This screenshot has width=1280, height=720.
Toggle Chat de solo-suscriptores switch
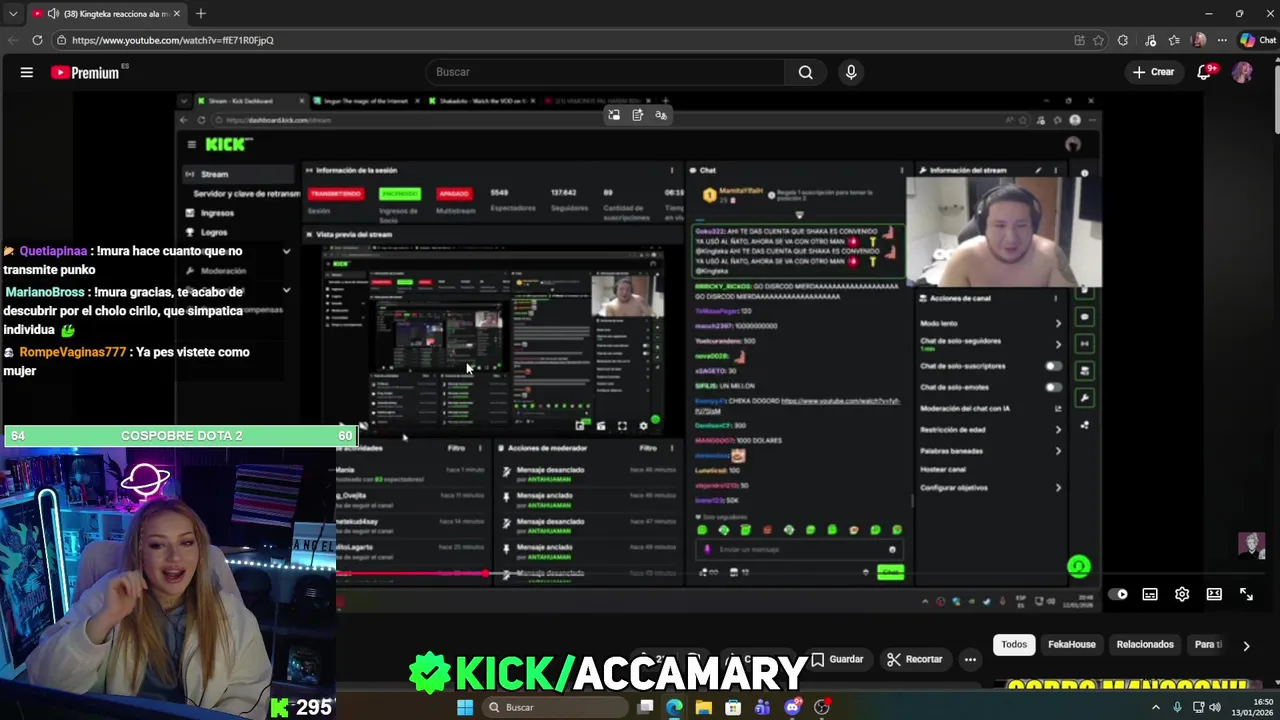pyautogui.click(x=1053, y=366)
